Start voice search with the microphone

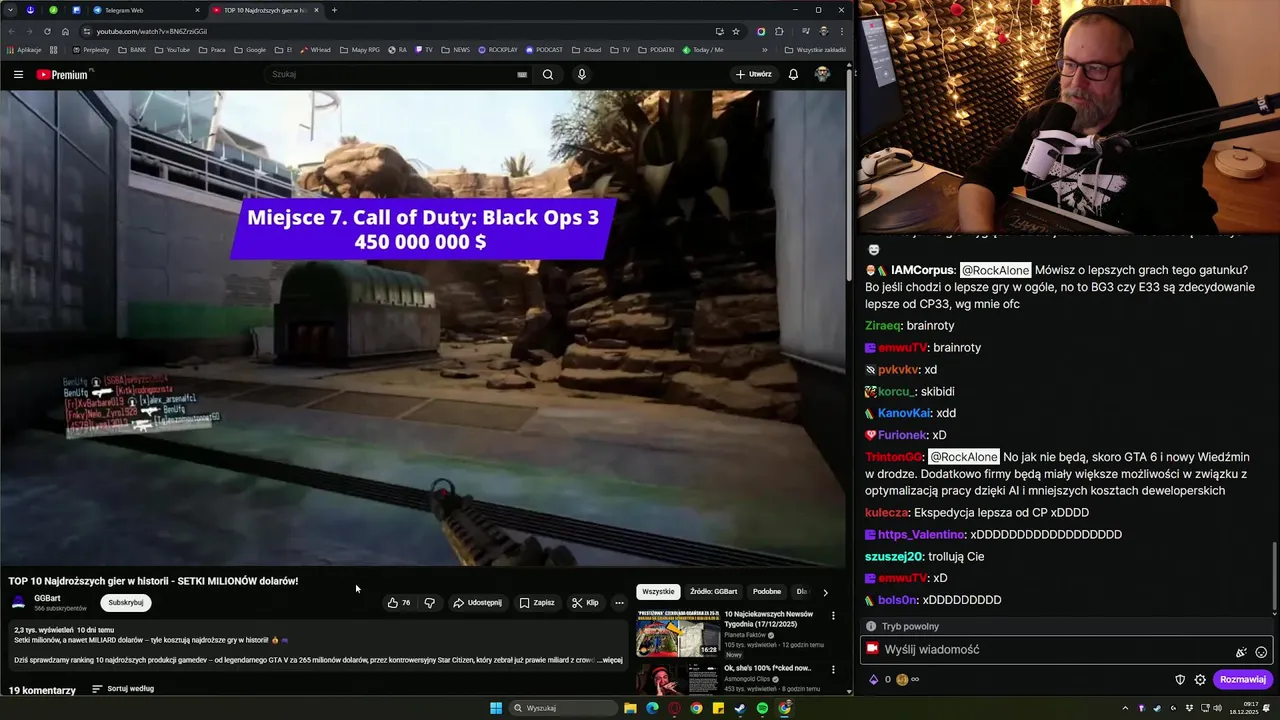click(582, 74)
